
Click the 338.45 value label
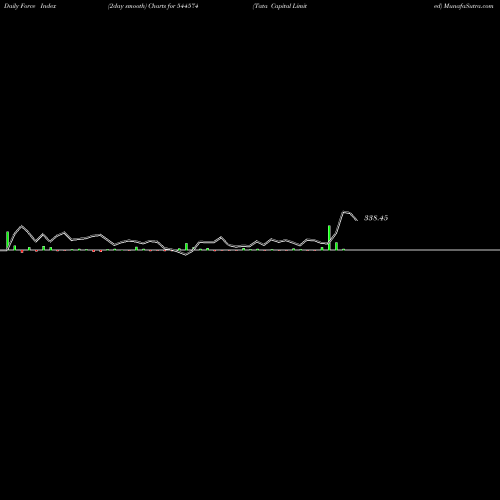[x=376, y=218]
